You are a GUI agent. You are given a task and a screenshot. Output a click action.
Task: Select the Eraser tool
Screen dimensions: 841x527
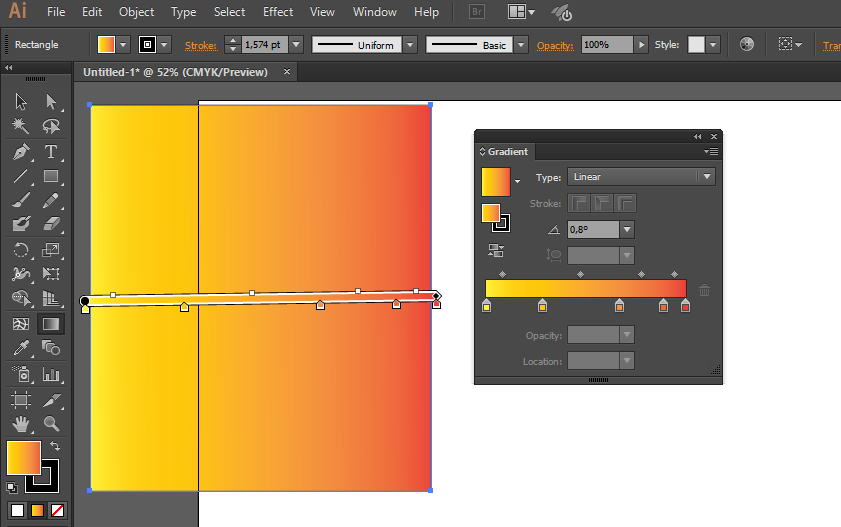[51, 224]
